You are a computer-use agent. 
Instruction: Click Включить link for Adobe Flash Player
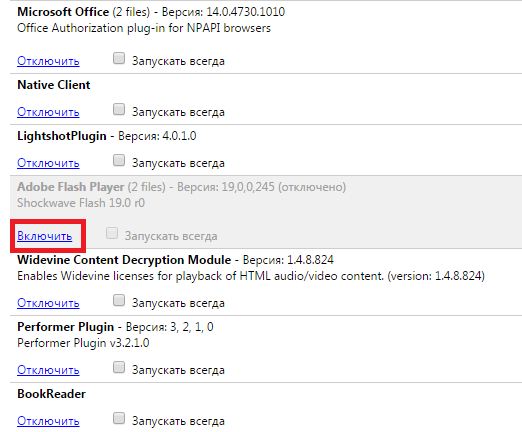point(45,236)
